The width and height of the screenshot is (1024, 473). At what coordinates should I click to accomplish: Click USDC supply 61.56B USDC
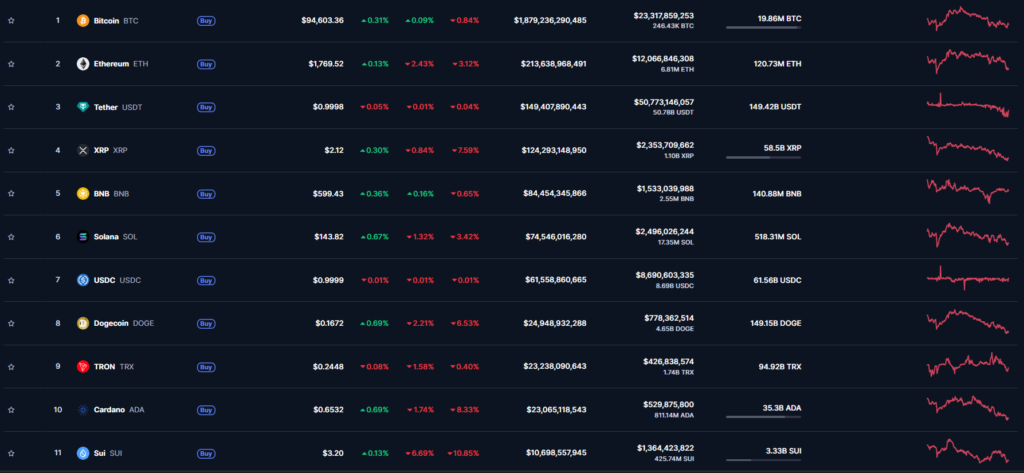pos(777,280)
